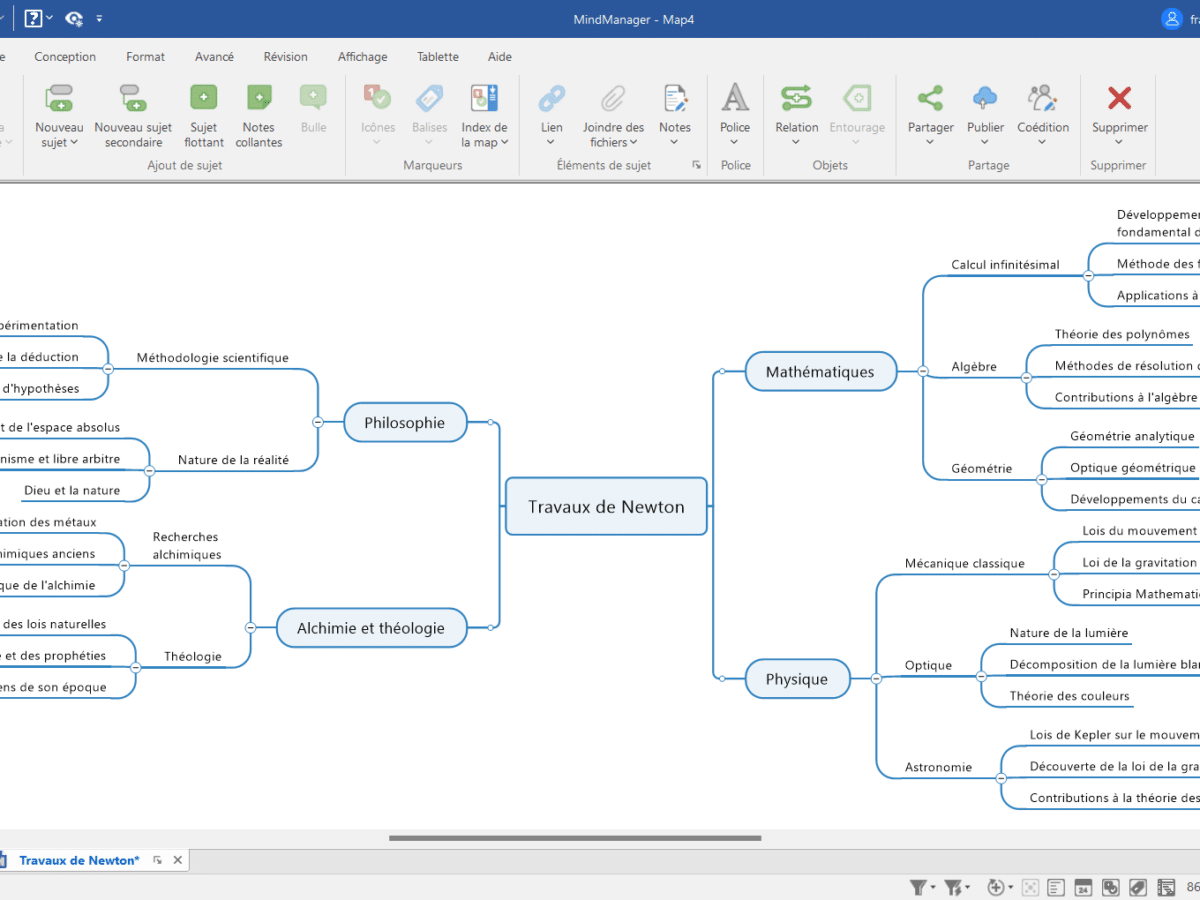
Task: Select the Mathématiques topic node
Action: (x=820, y=372)
